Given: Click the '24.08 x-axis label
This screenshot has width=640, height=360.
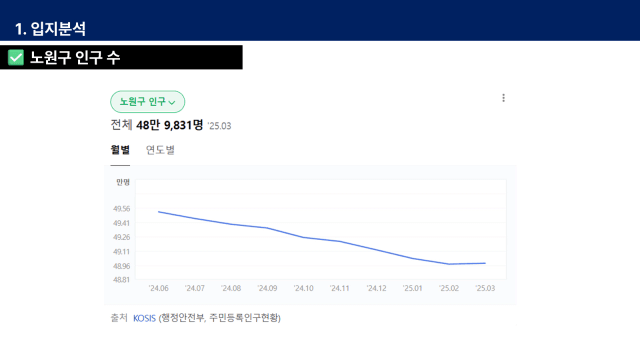Looking at the screenshot, I should coord(231,288).
